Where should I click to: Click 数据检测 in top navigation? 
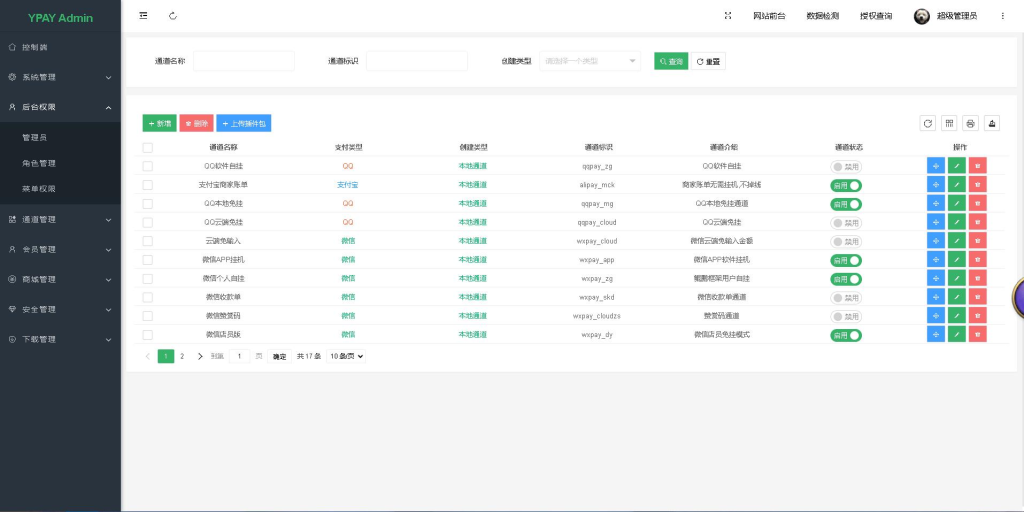(x=823, y=16)
